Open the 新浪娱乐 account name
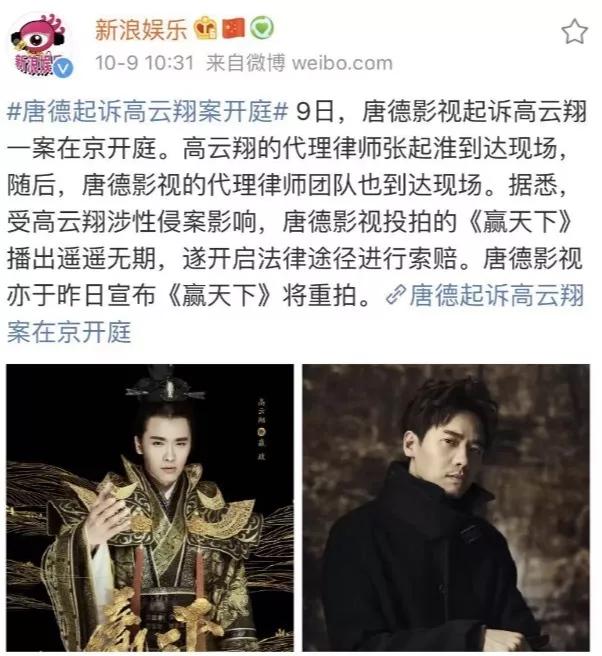 141,29
